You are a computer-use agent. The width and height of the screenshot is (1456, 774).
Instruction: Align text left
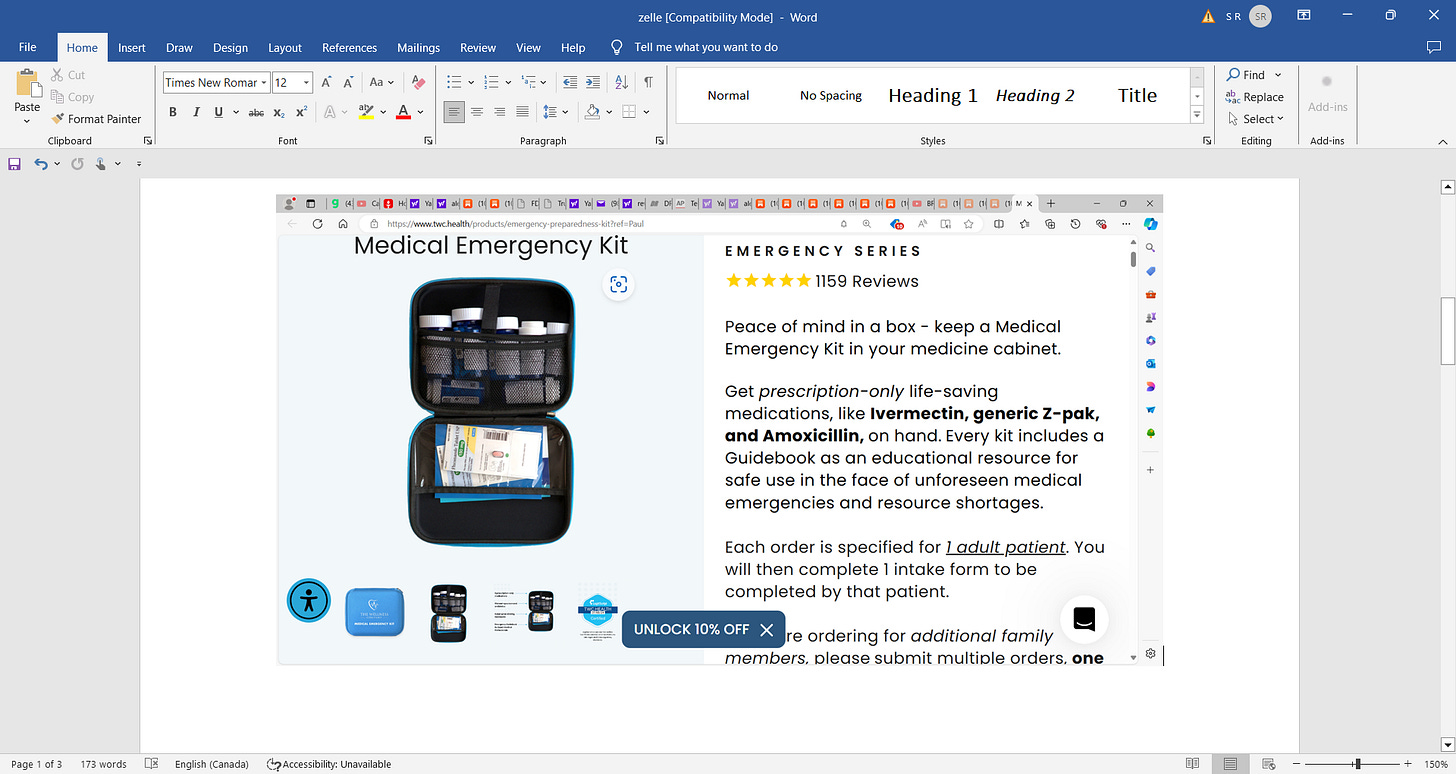click(454, 112)
